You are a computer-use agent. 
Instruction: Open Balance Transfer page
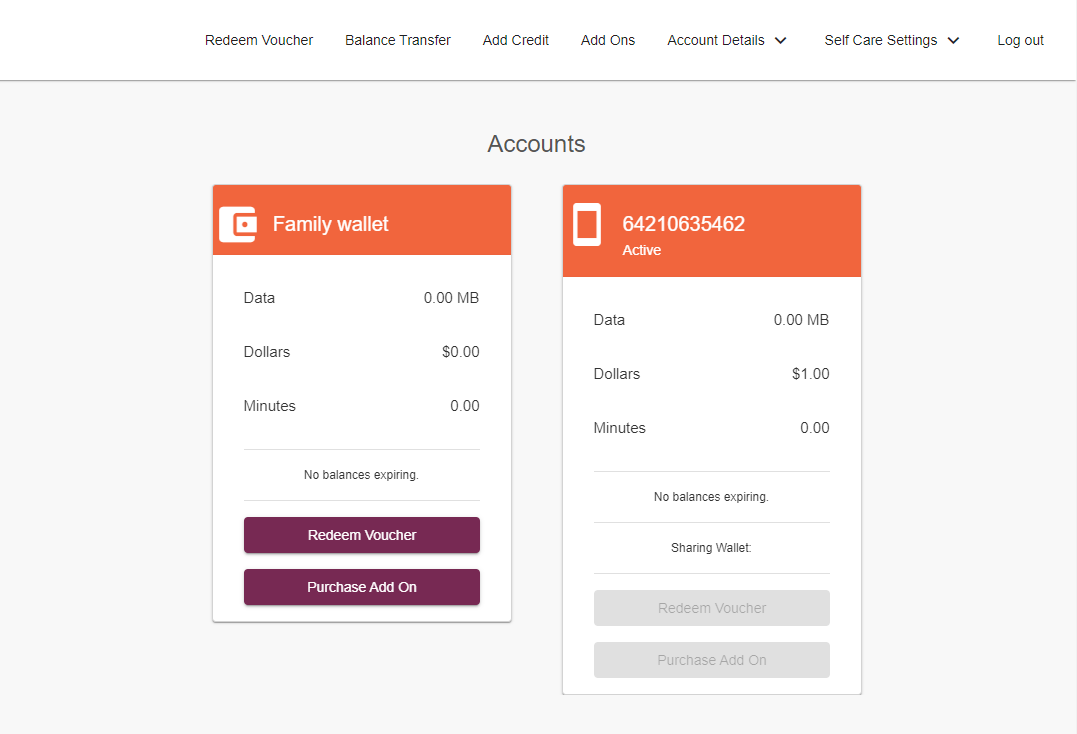[x=398, y=41]
